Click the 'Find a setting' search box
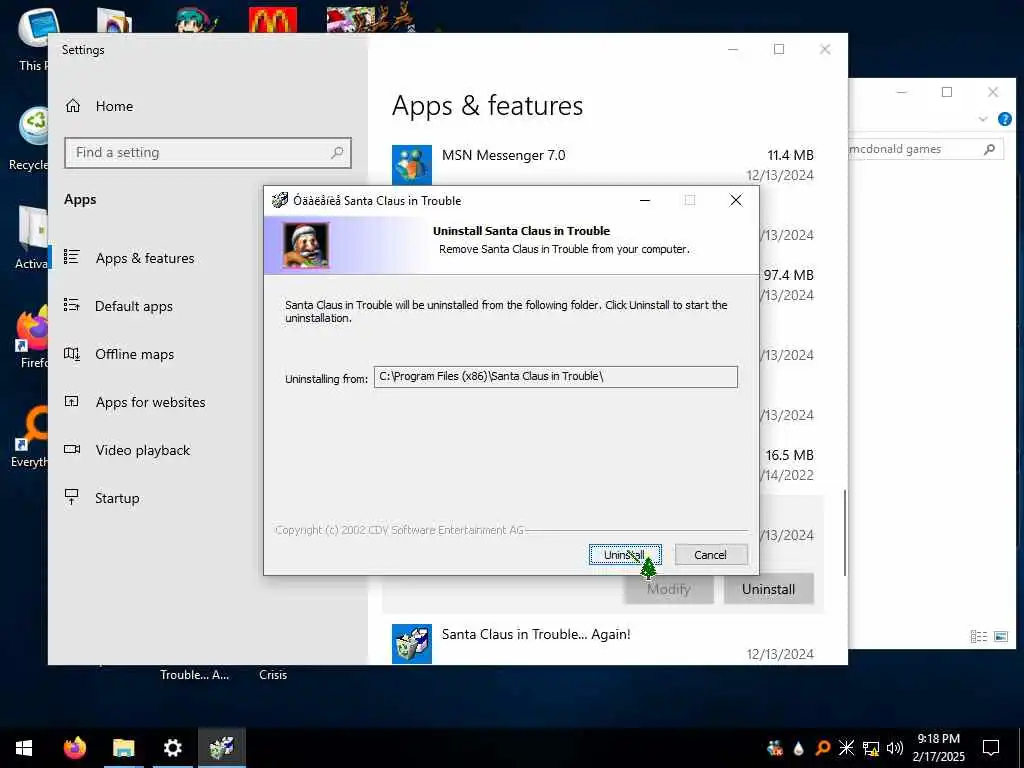Image resolution: width=1024 pixels, height=768 pixels. click(x=208, y=153)
